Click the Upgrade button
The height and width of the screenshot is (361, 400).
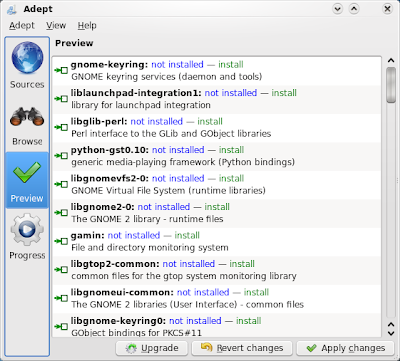[x=152, y=348]
